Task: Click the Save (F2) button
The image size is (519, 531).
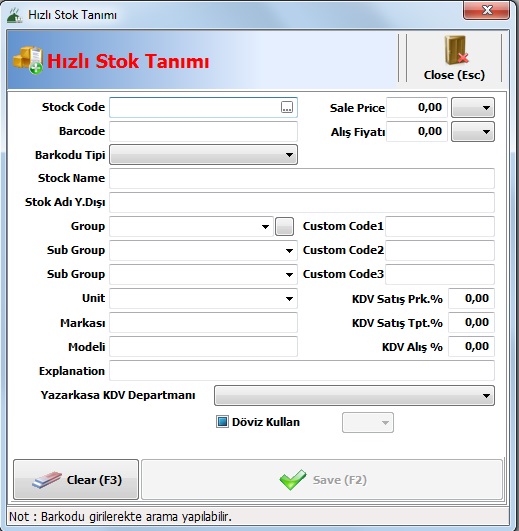Action: (x=322, y=480)
